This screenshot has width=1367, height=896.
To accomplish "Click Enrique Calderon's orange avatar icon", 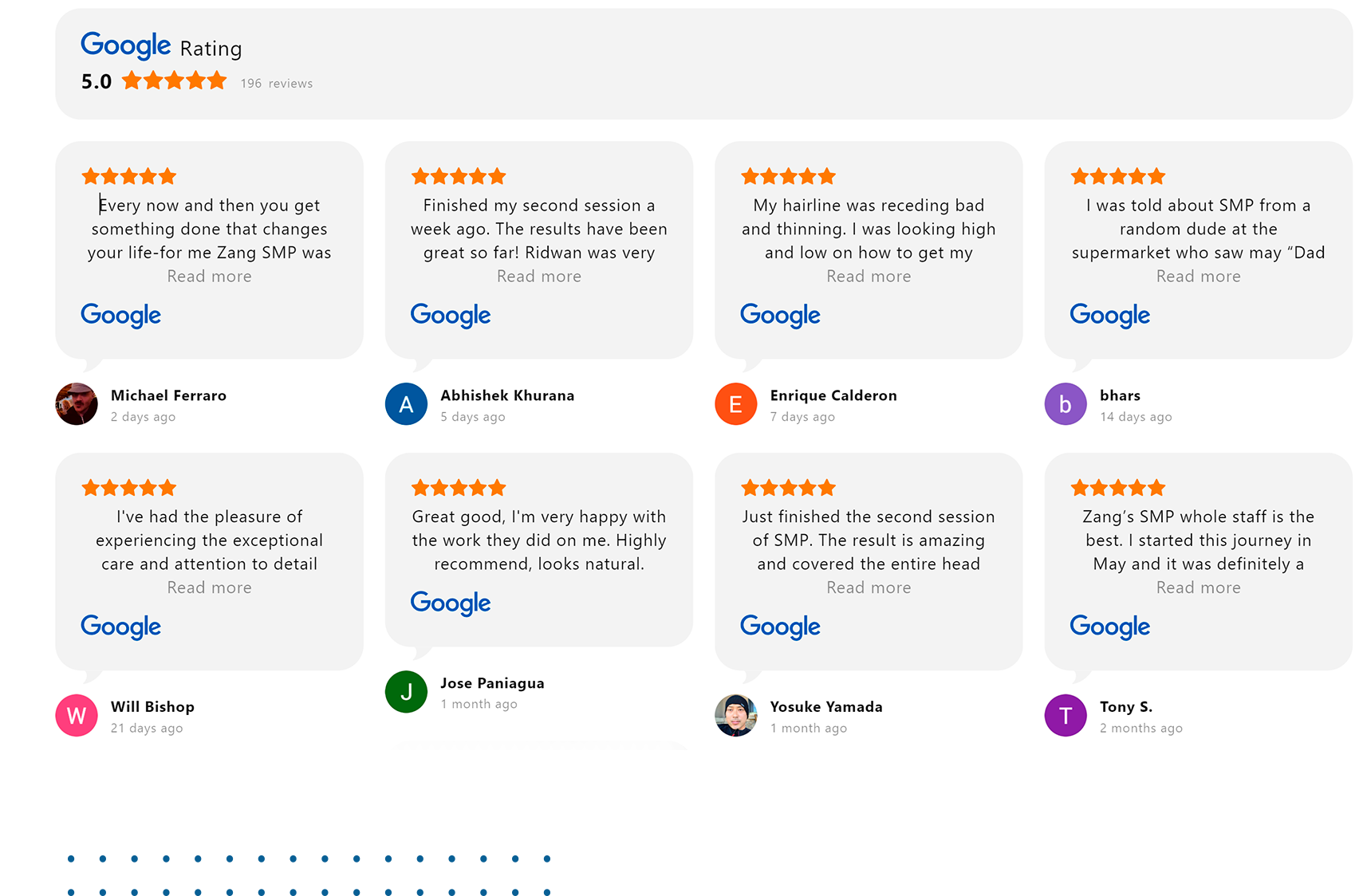I will pos(736,404).
